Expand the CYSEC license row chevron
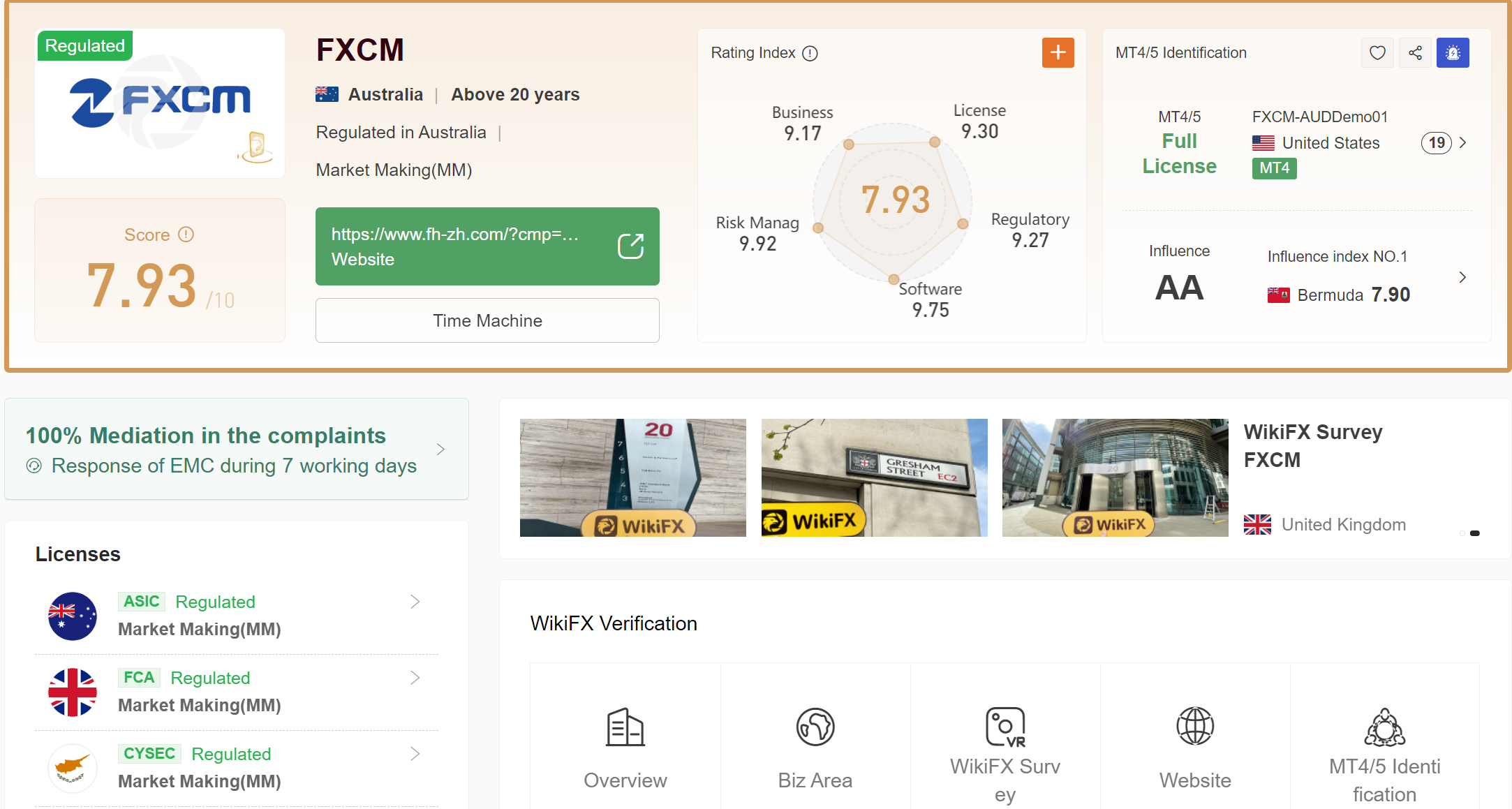The image size is (1512, 809). (x=415, y=754)
